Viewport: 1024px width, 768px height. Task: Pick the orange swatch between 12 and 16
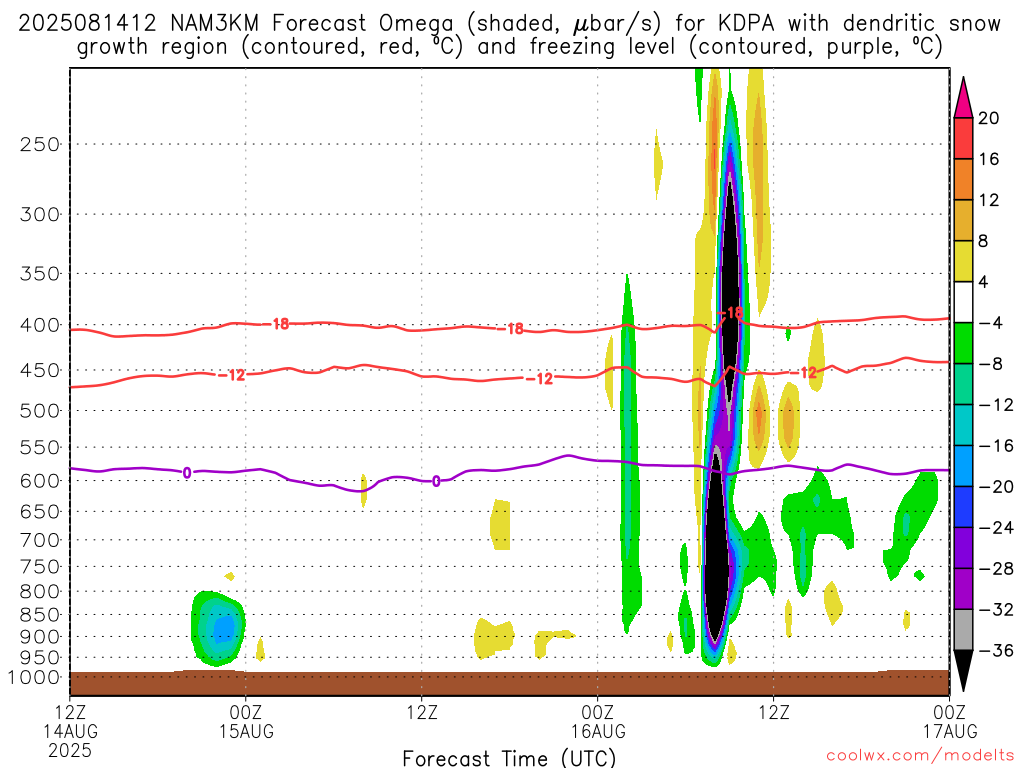tap(963, 180)
